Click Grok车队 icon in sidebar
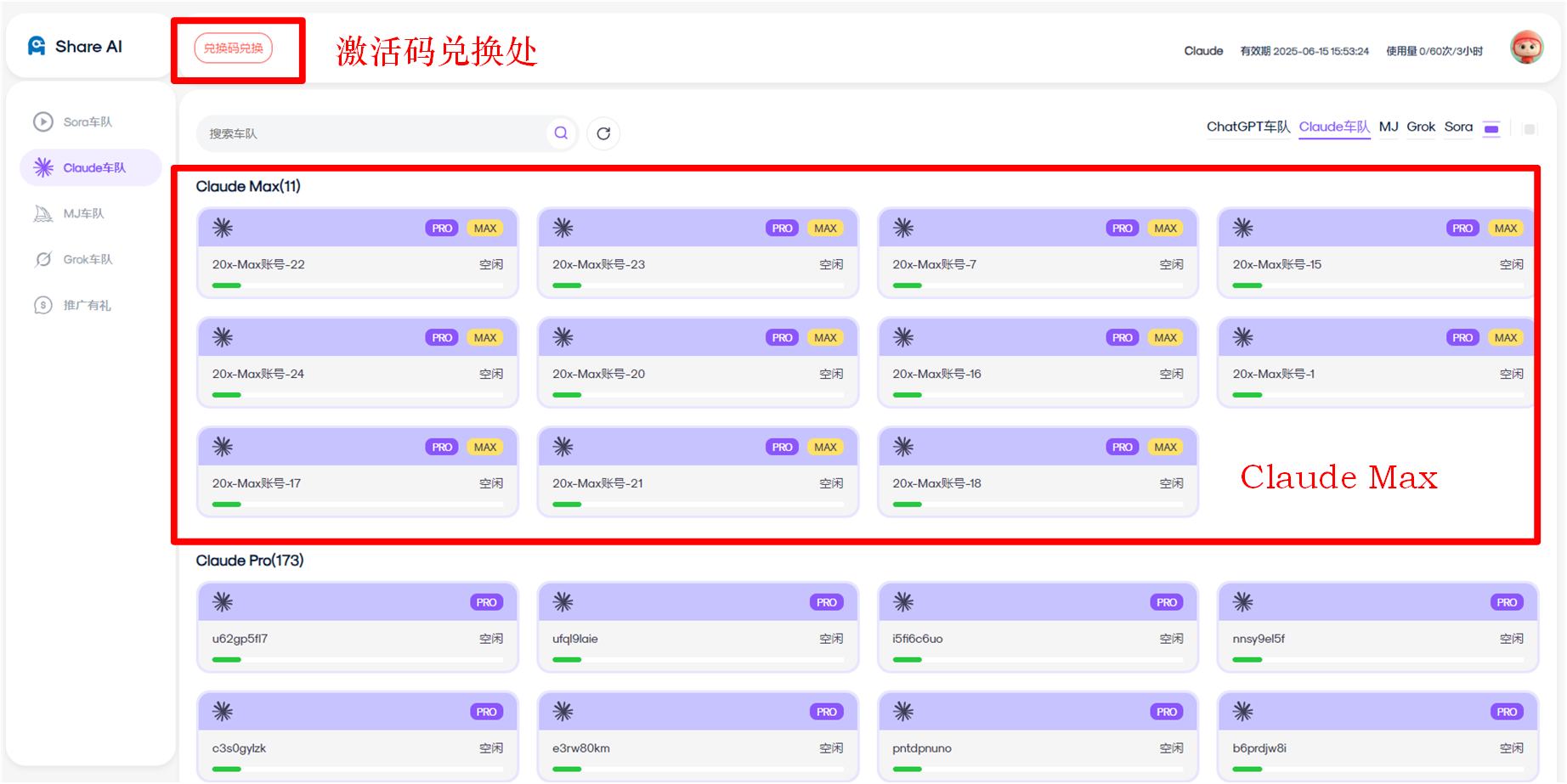This screenshot has height=784, width=1567. tap(43, 259)
